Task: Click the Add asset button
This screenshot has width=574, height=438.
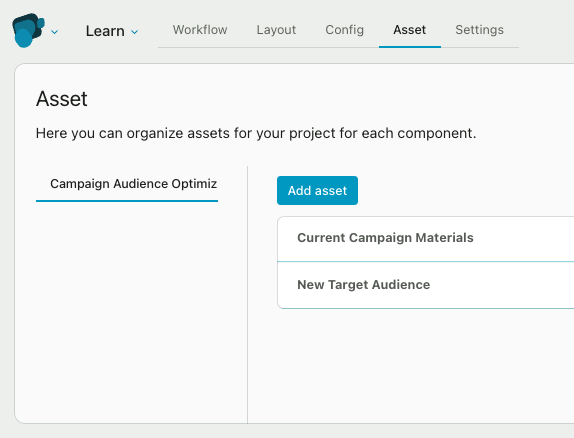Action: click(317, 190)
